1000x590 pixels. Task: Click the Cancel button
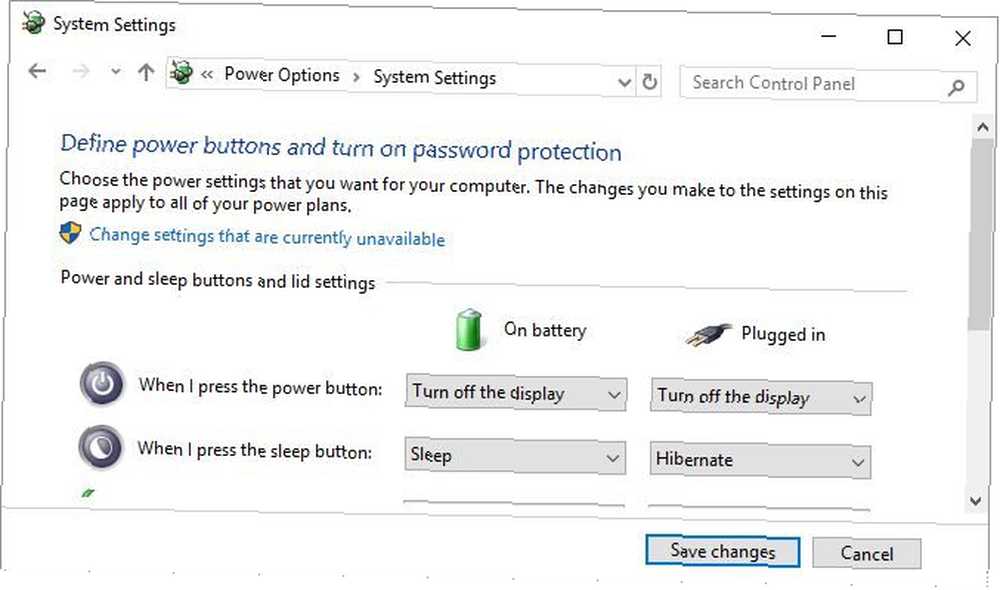pos(866,553)
